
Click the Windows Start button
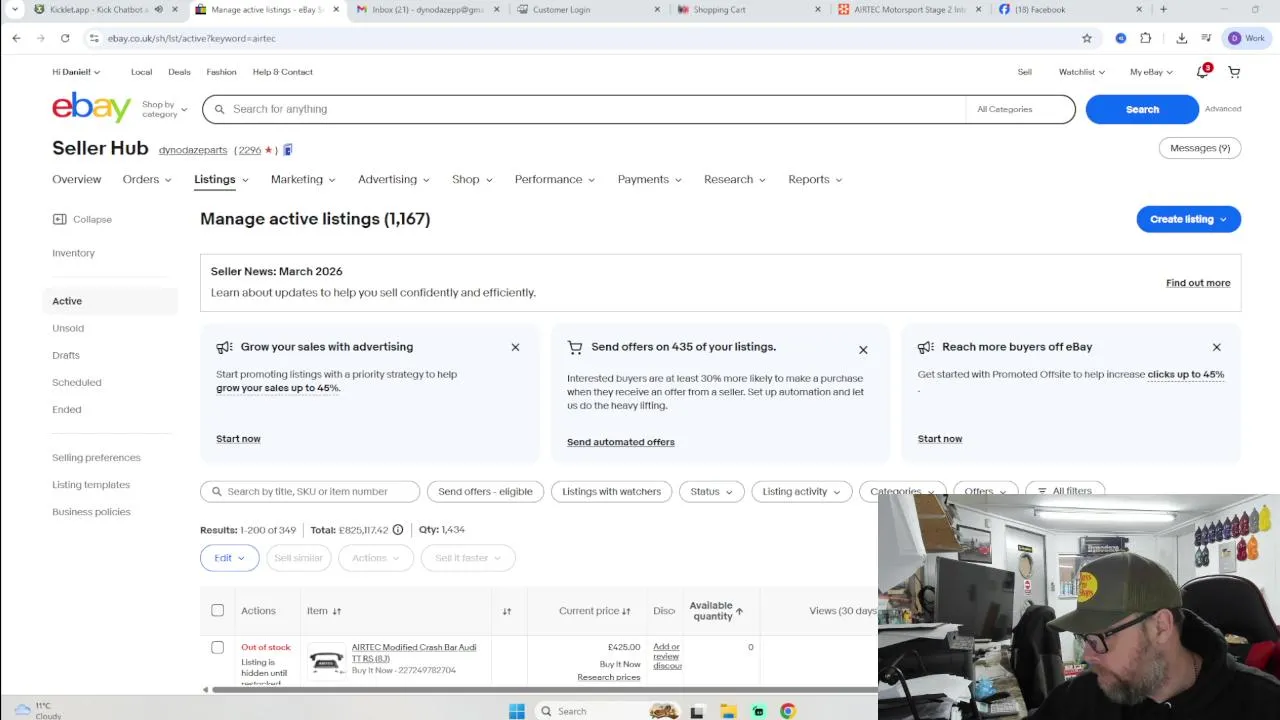pos(516,711)
